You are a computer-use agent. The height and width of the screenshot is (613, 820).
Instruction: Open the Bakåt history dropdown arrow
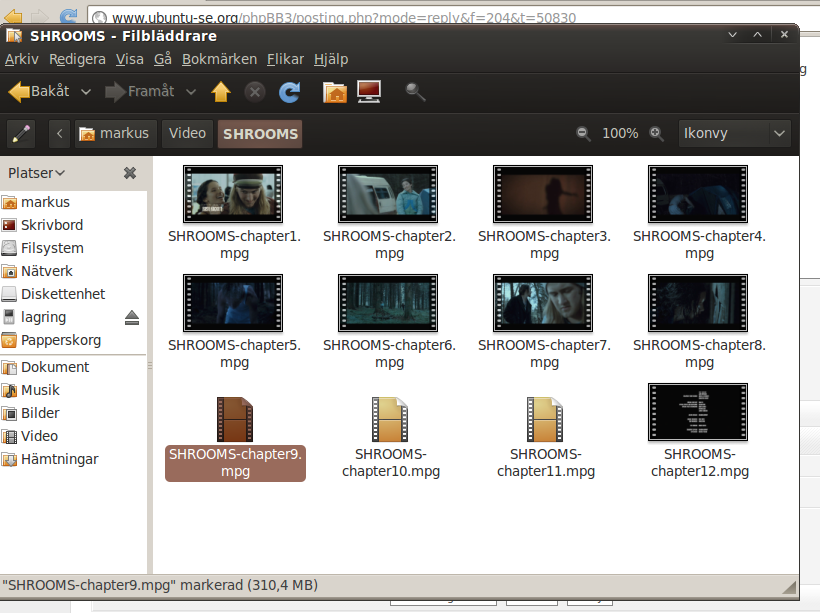[86, 92]
